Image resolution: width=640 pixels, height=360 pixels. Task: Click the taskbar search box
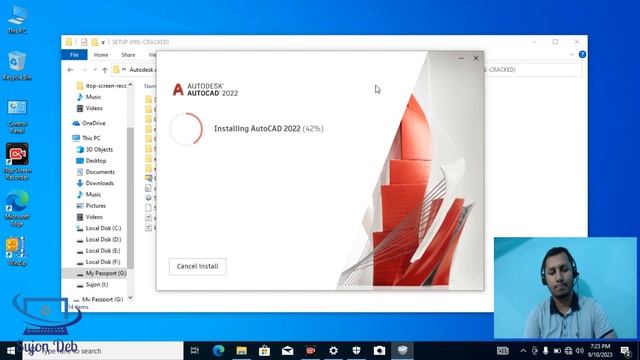click(103, 351)
